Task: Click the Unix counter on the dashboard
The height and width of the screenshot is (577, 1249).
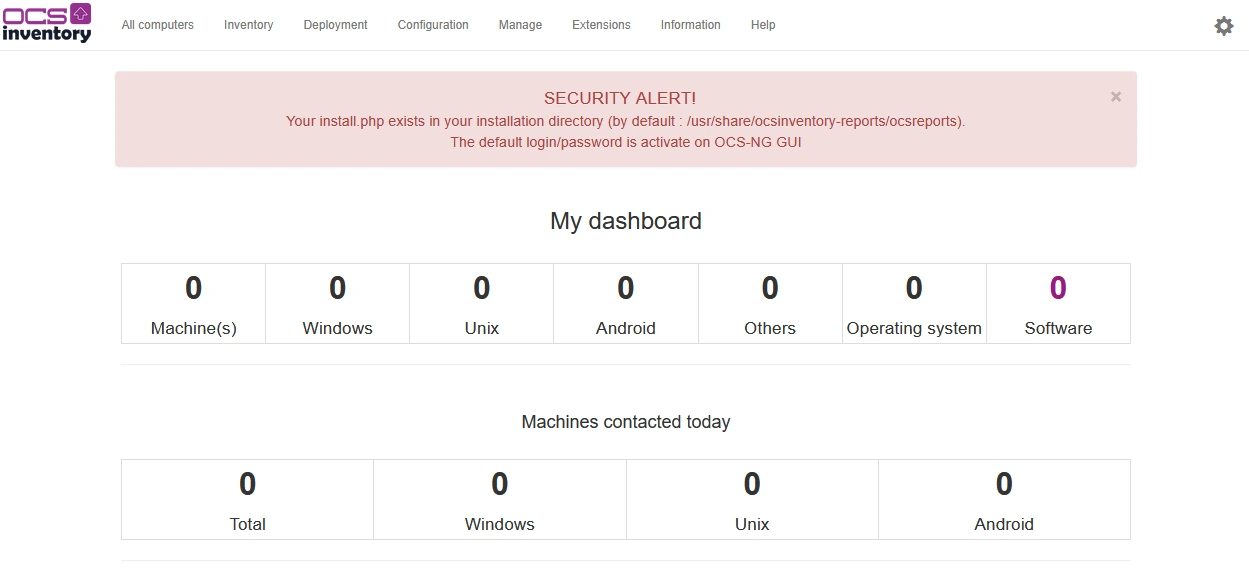Action: 481,303
